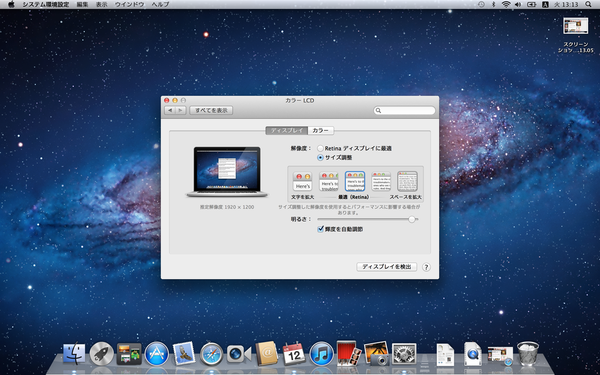Choose the '文字を拡大' largest-text scaling option

pyautogui.click(x=303, y=181)
